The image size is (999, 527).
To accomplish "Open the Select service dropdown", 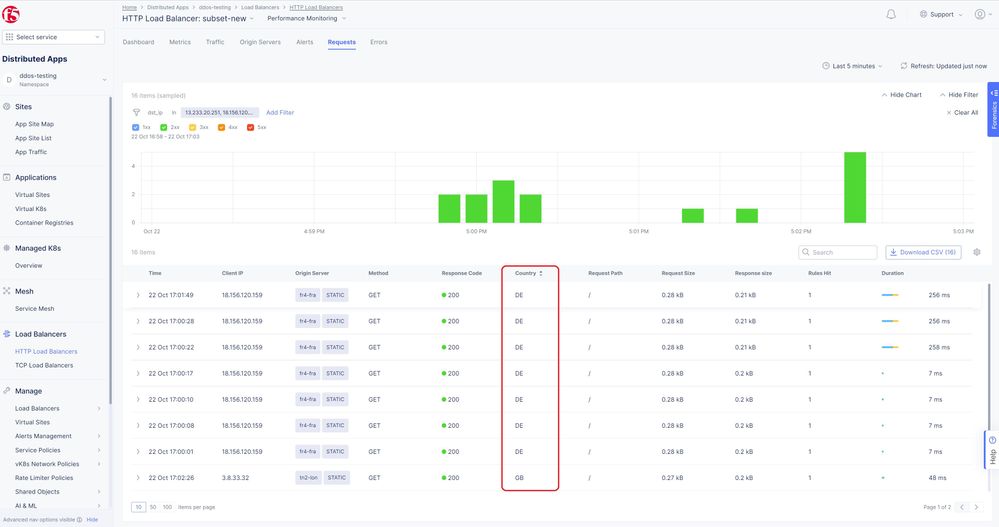I will (54, 37).
